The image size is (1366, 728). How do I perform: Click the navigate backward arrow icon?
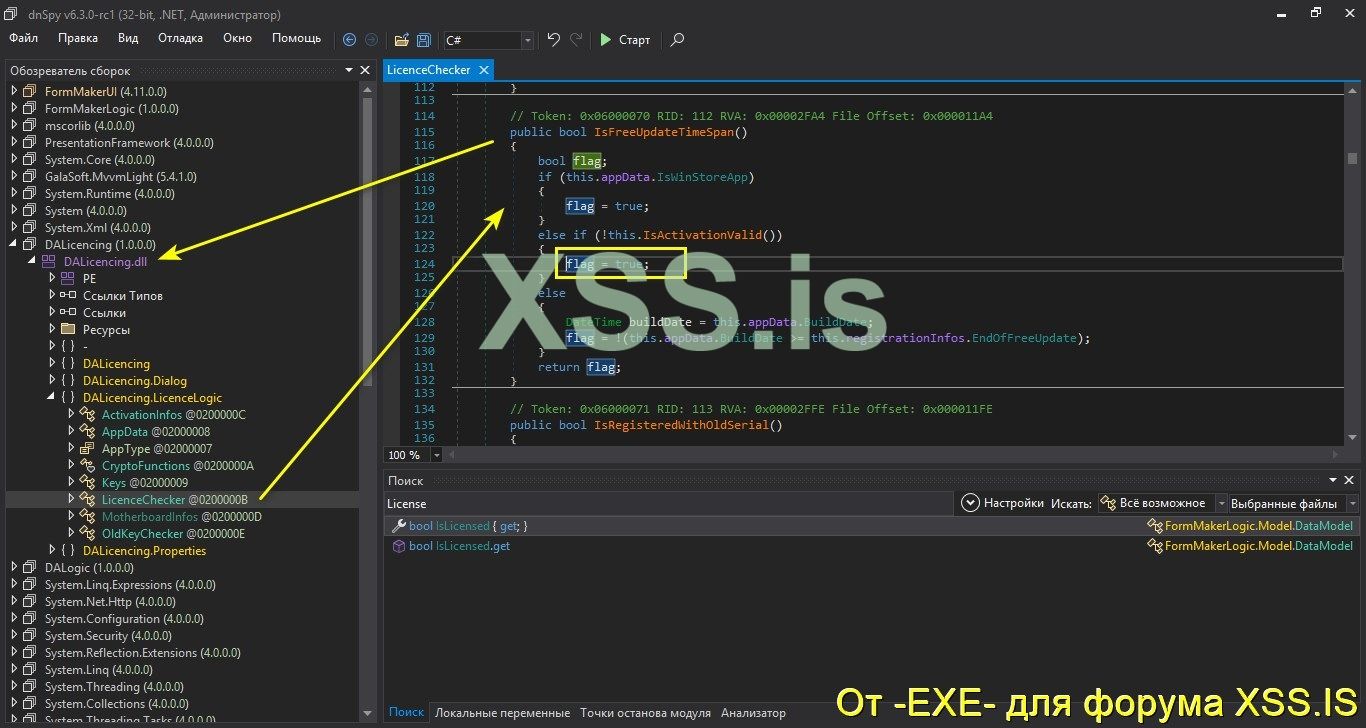[x=349, y=40]
